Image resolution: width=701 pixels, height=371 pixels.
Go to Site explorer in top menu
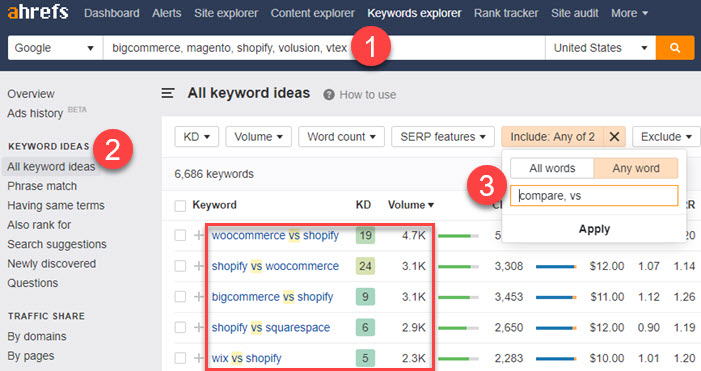(226, 13)
